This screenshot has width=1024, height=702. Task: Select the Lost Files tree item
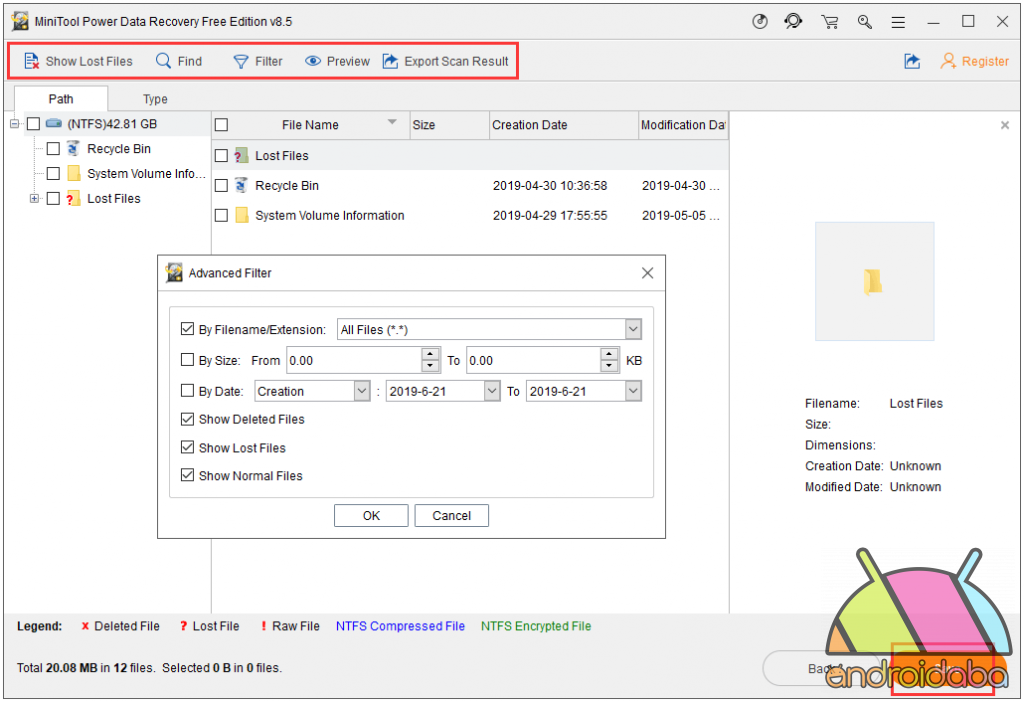click(114, 199)
